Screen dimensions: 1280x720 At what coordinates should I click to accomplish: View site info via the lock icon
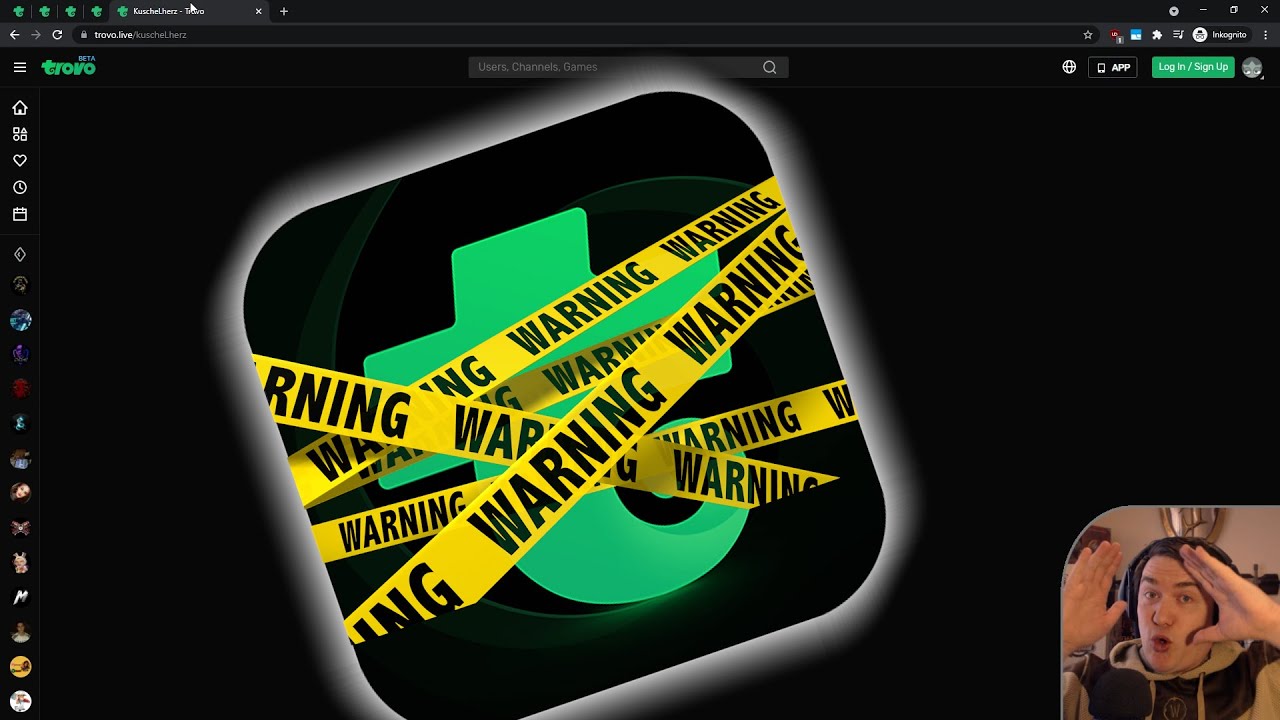[84, 35]
